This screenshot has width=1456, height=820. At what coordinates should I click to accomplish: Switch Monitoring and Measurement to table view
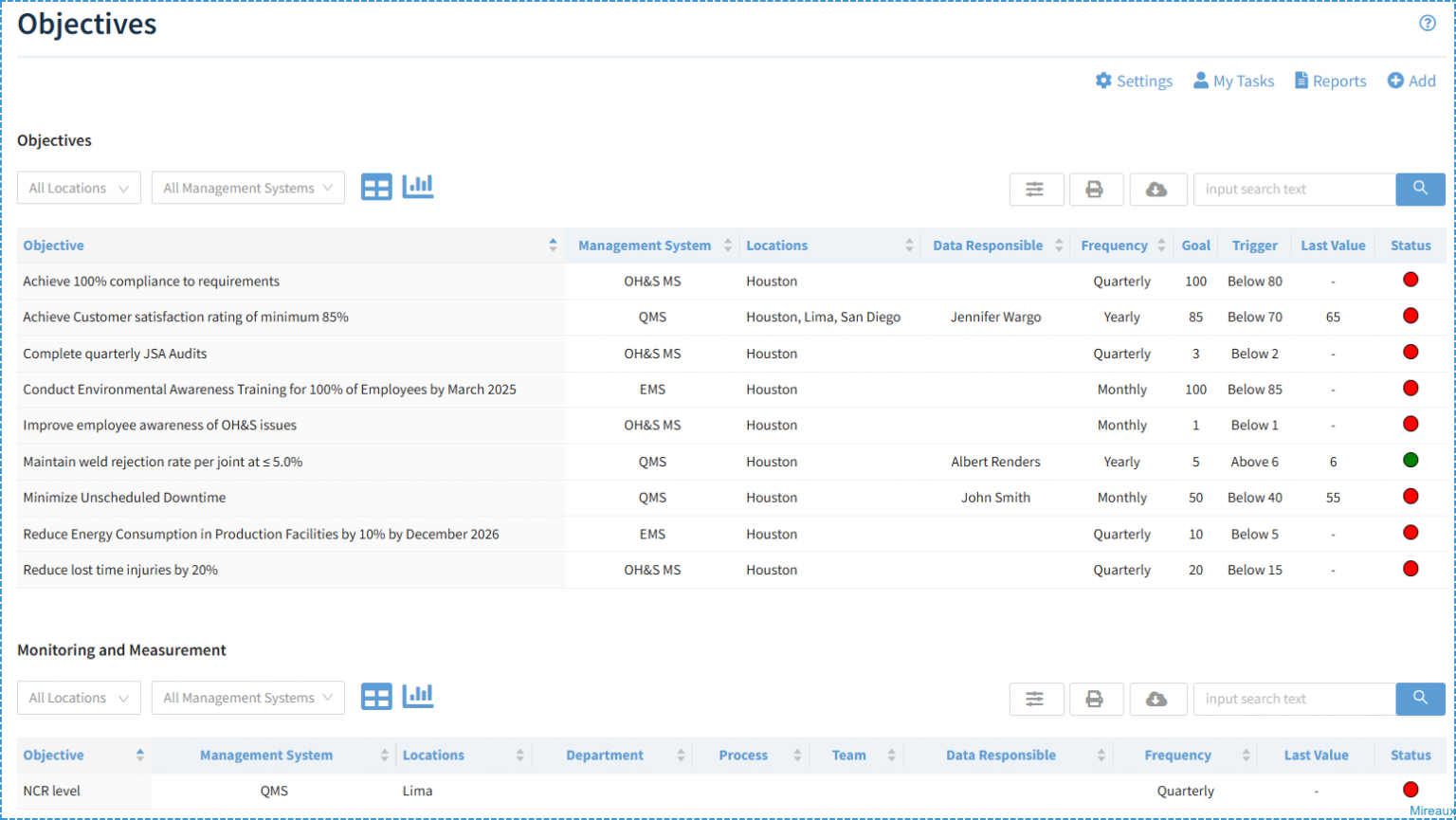tap(376, 698)
